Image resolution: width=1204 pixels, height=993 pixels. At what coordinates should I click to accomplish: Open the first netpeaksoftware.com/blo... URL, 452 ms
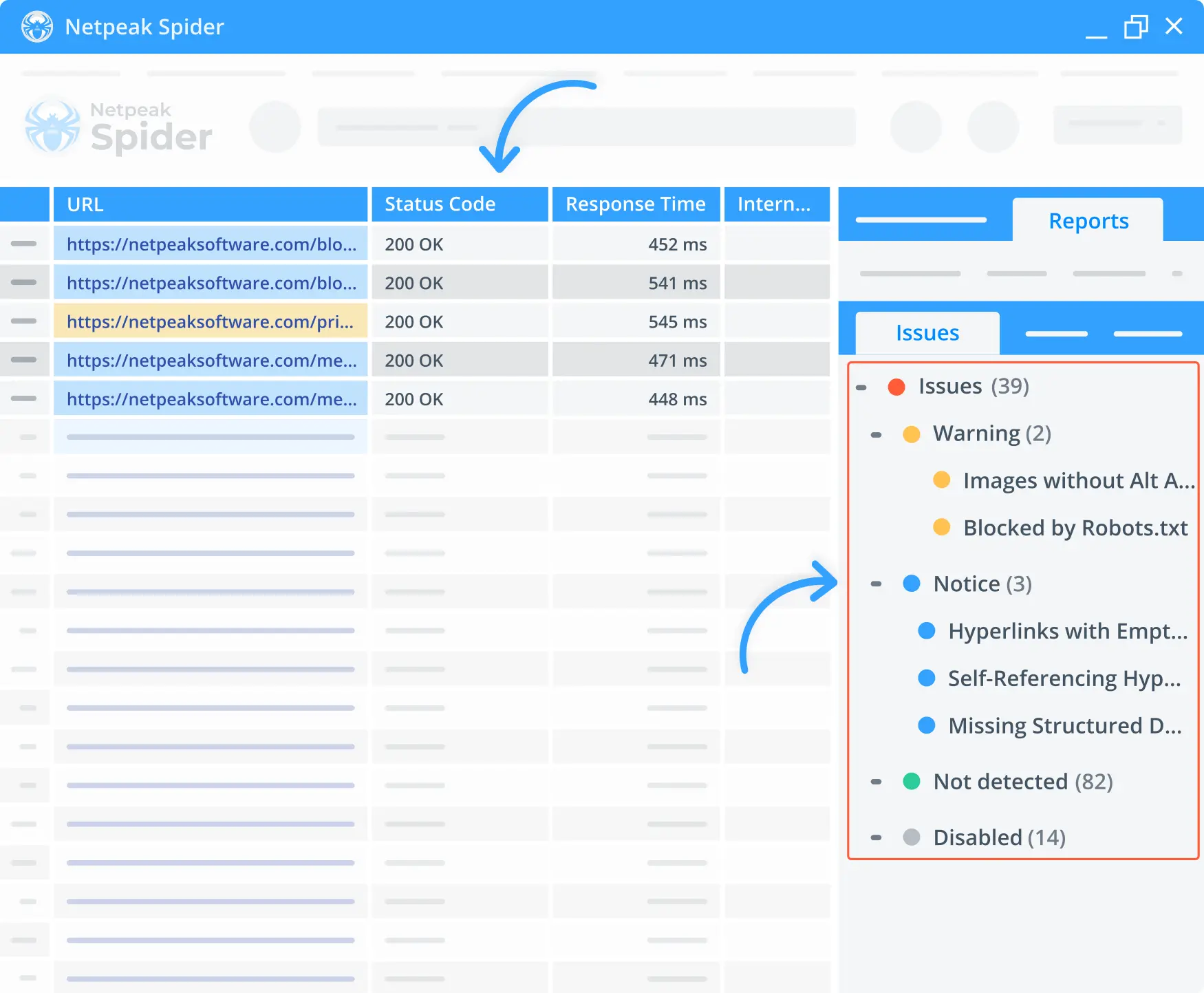tap(211, 244)
